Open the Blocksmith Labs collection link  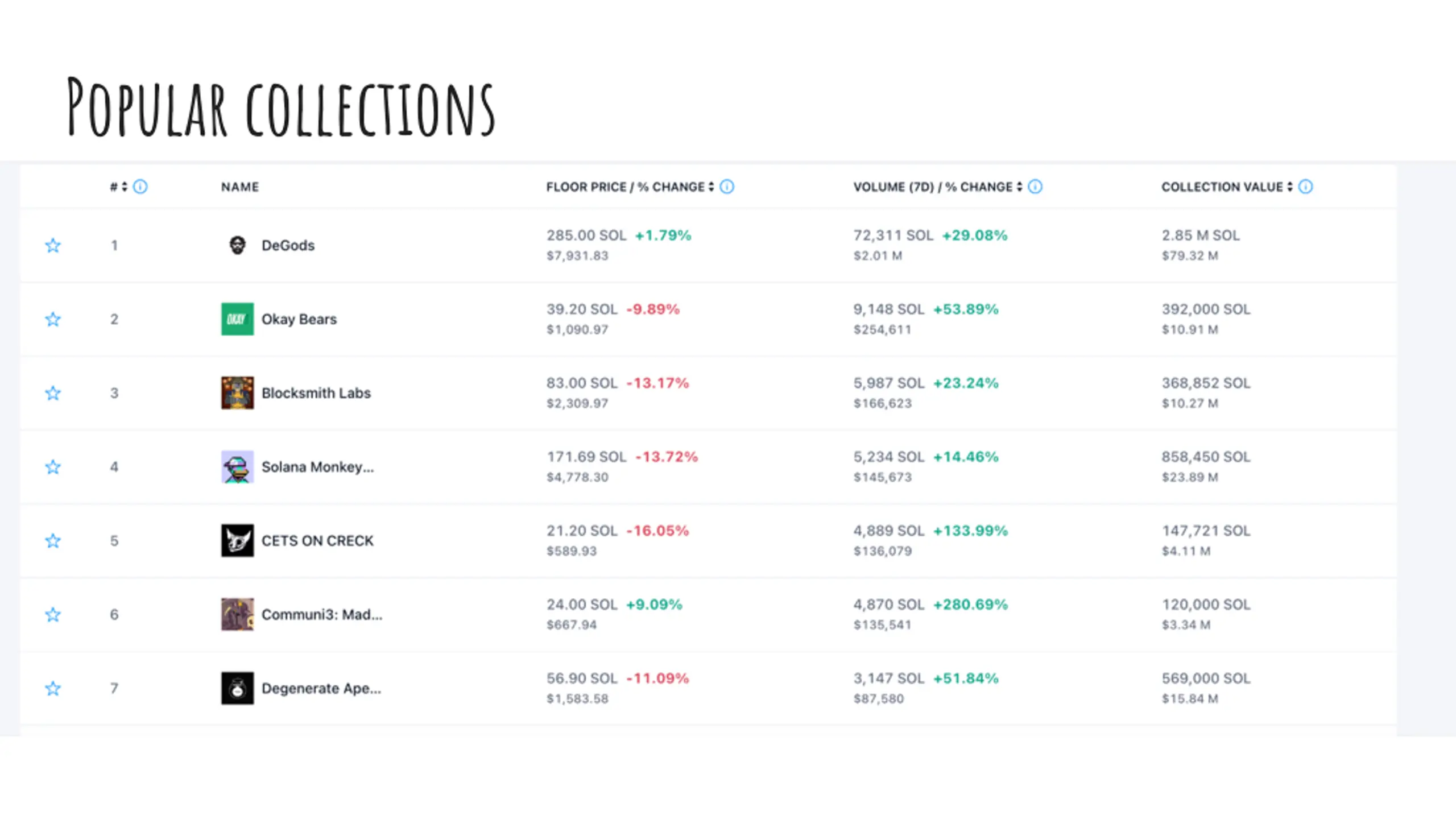(316, 393)
